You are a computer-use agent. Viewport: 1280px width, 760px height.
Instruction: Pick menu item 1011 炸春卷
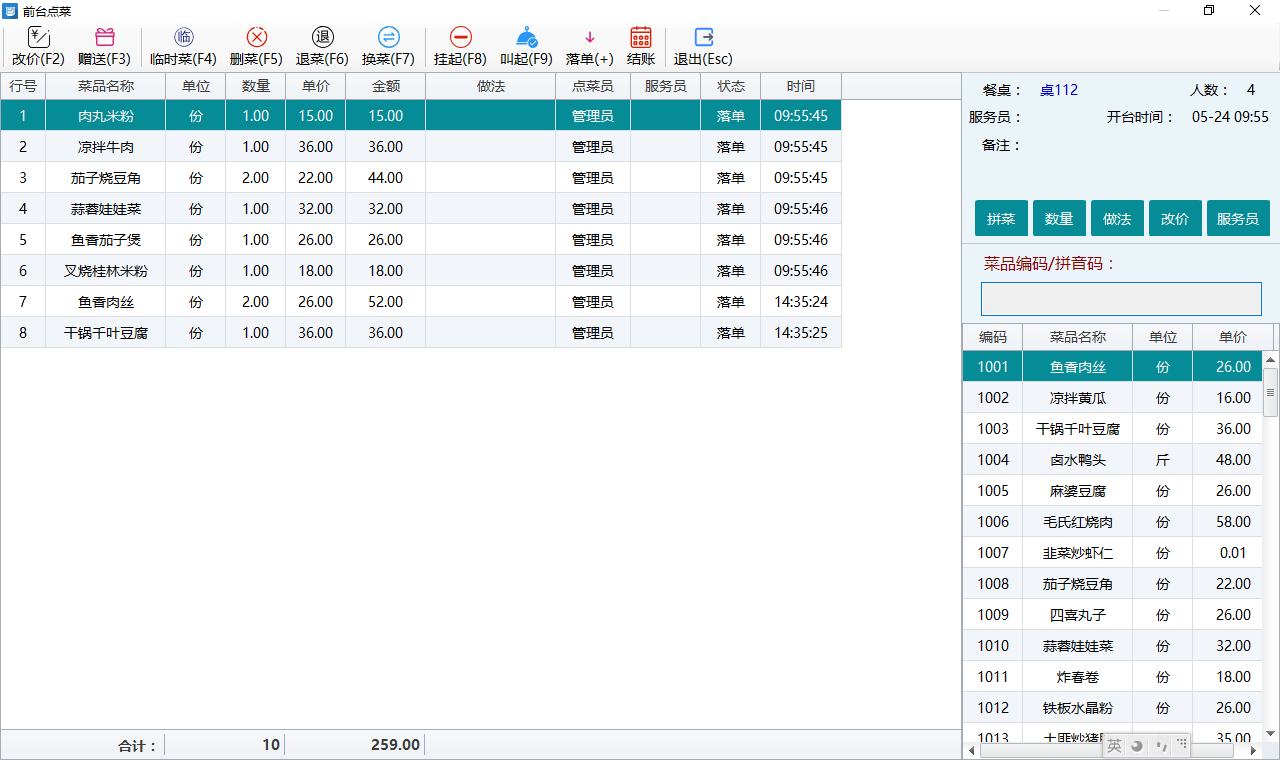coord(1113,677)
